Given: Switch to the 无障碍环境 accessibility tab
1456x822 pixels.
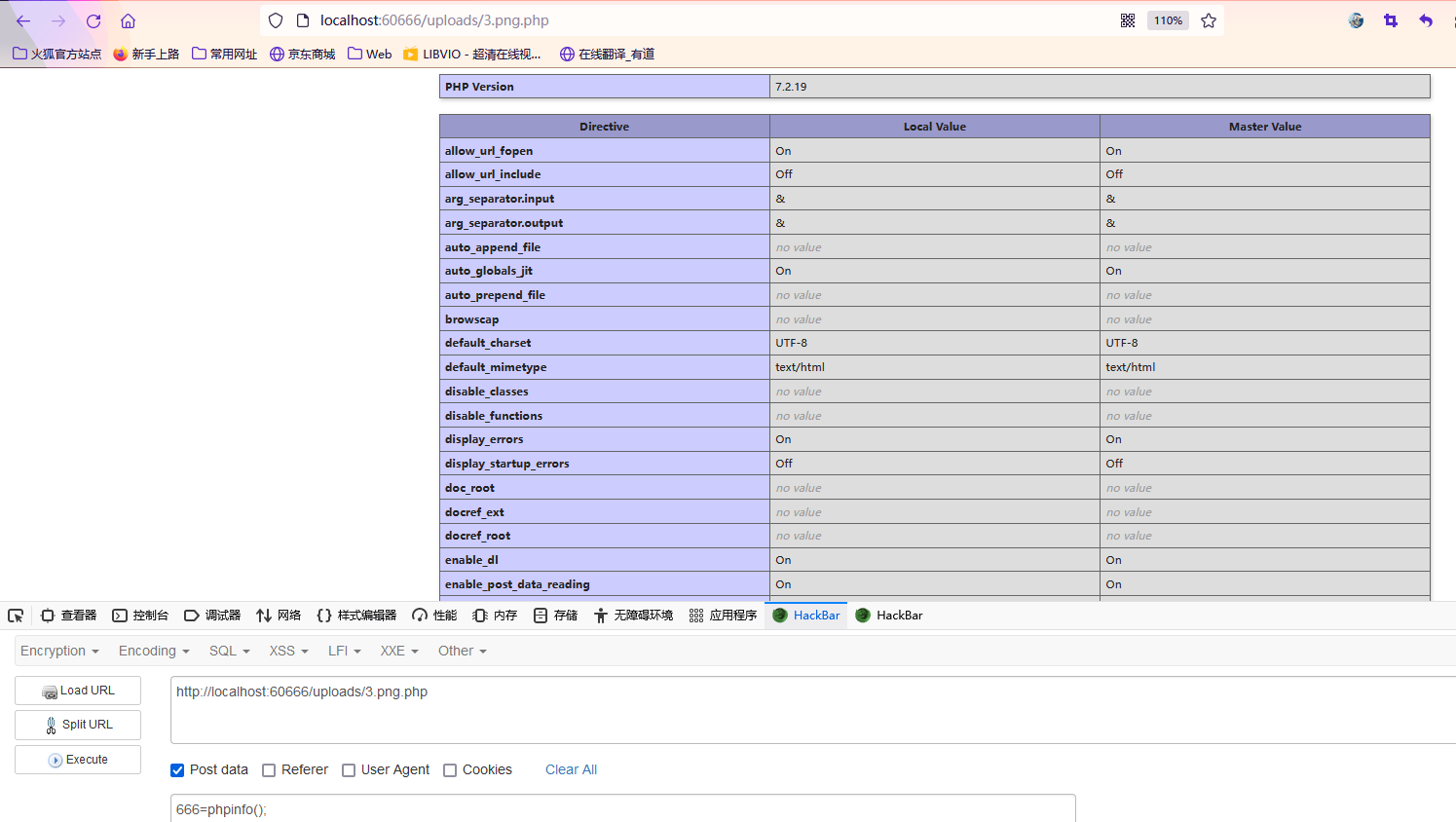Looking at the screenshot, I should (633, 616).
